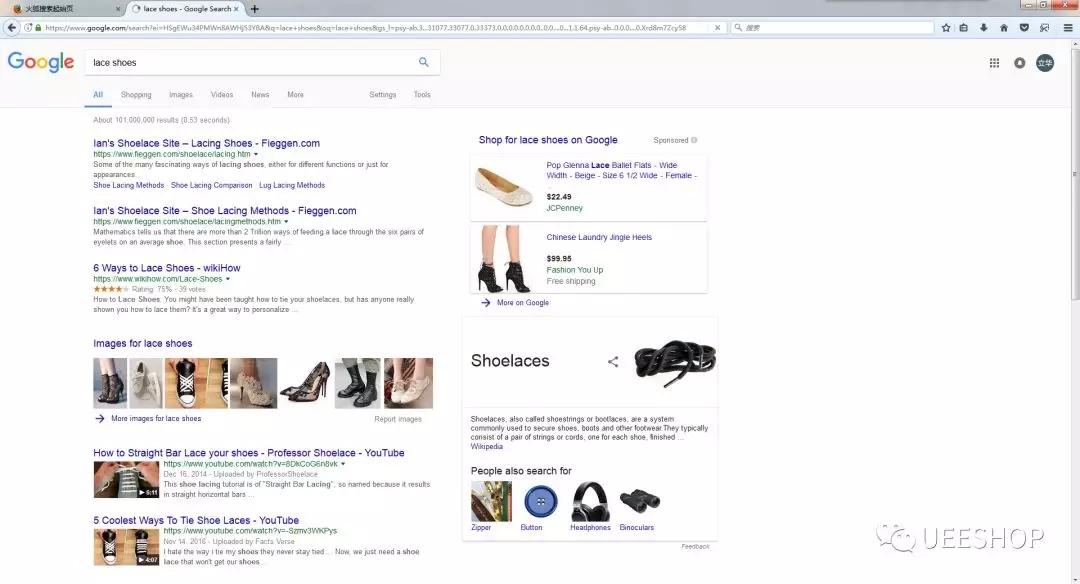The width and height of the screenshot is (1080, 584).
Task: Switch to the Shopping tab
Action: [x=136, y=95]
